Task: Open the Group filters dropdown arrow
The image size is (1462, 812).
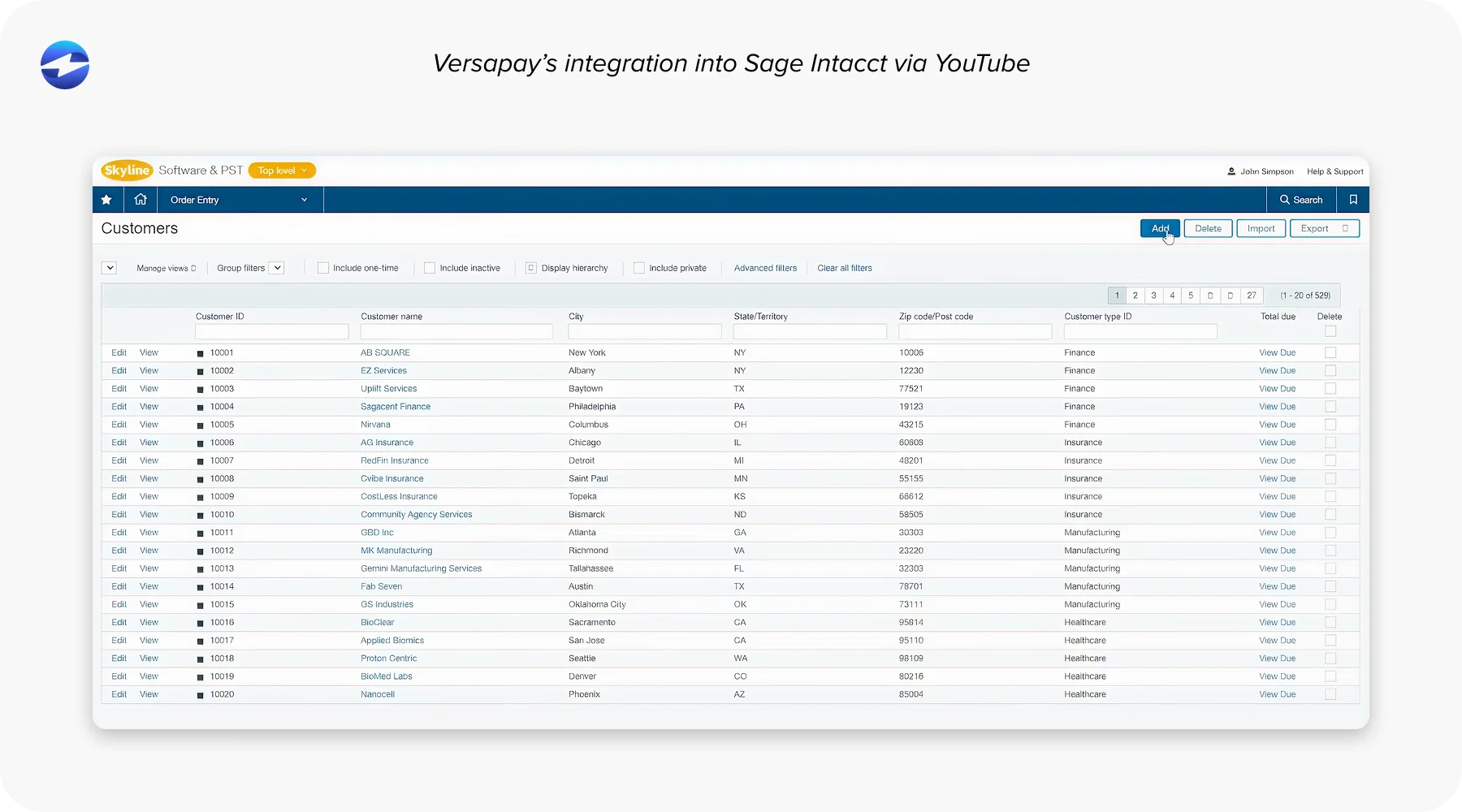Action: (x=277, y=268)
